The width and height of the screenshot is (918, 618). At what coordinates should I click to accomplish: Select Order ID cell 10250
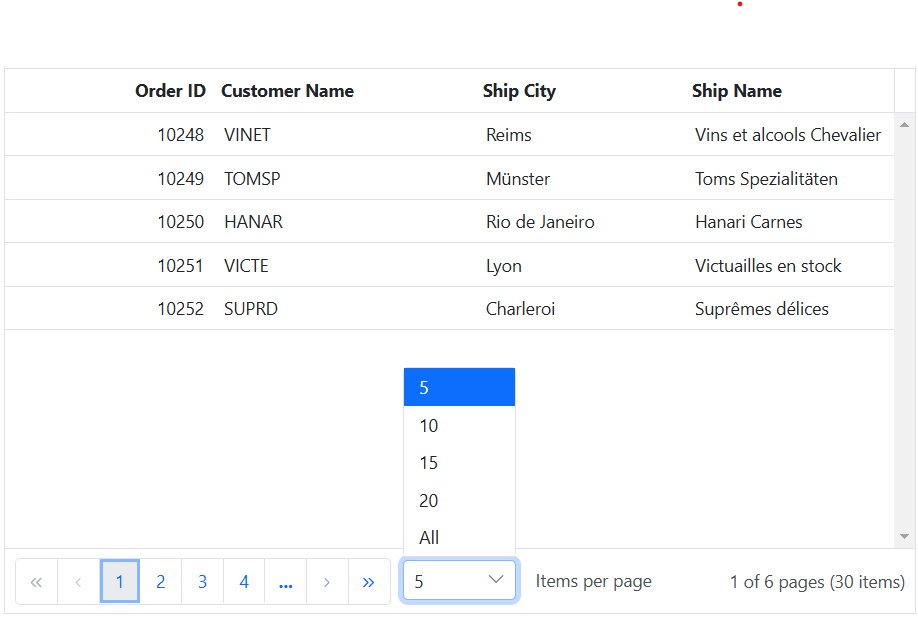pyautogui.click(x=180, y=222)
